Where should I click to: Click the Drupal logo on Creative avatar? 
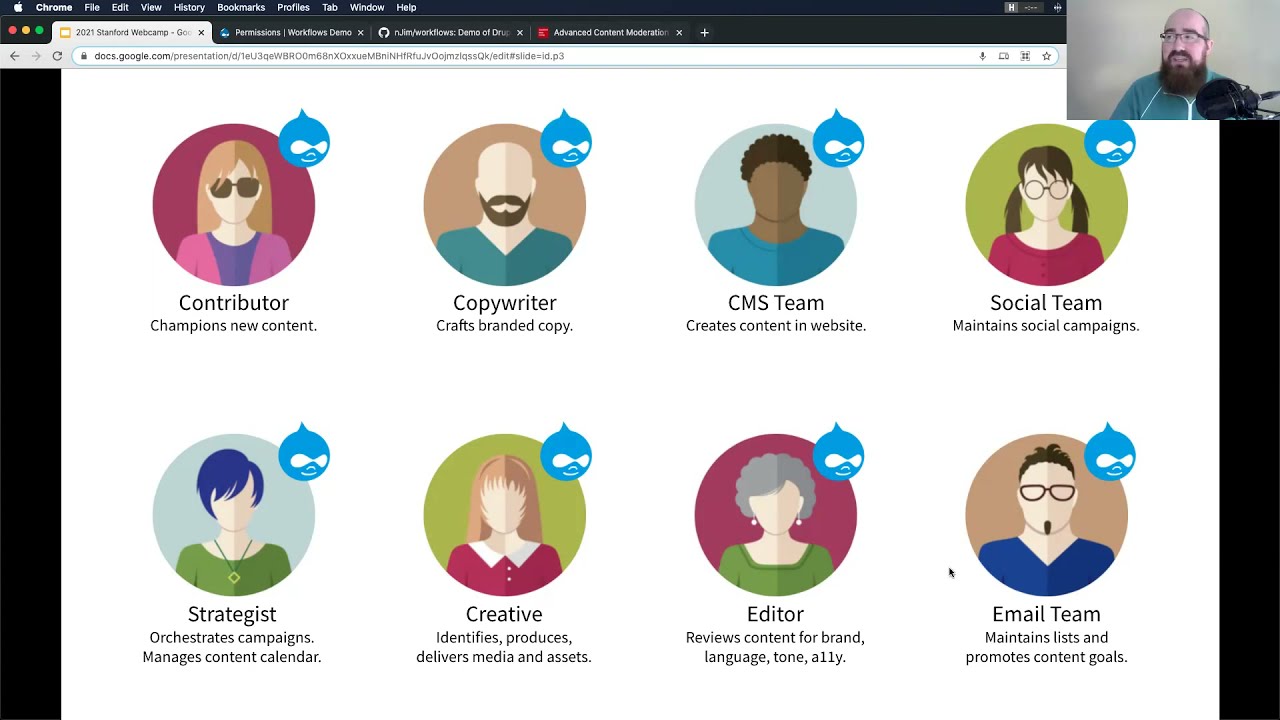tap(566, 451)
